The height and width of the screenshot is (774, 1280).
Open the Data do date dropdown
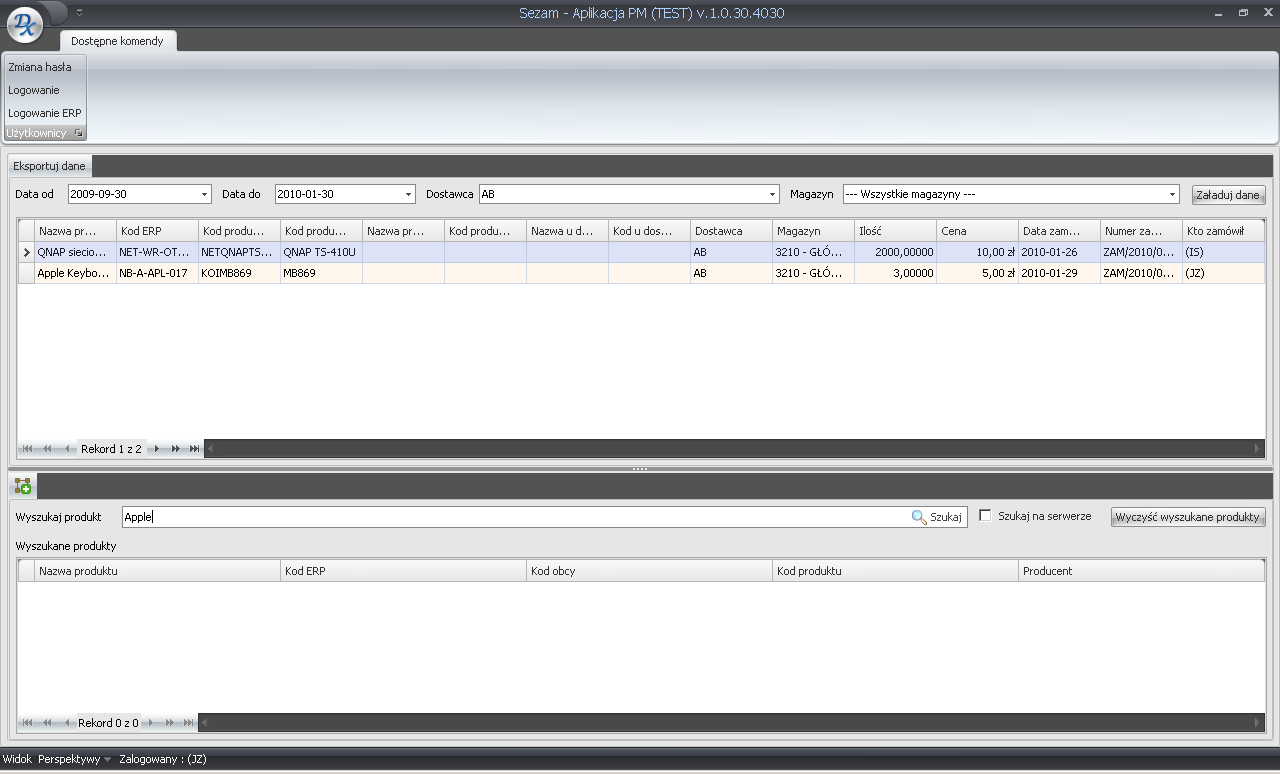coord(409,194)
